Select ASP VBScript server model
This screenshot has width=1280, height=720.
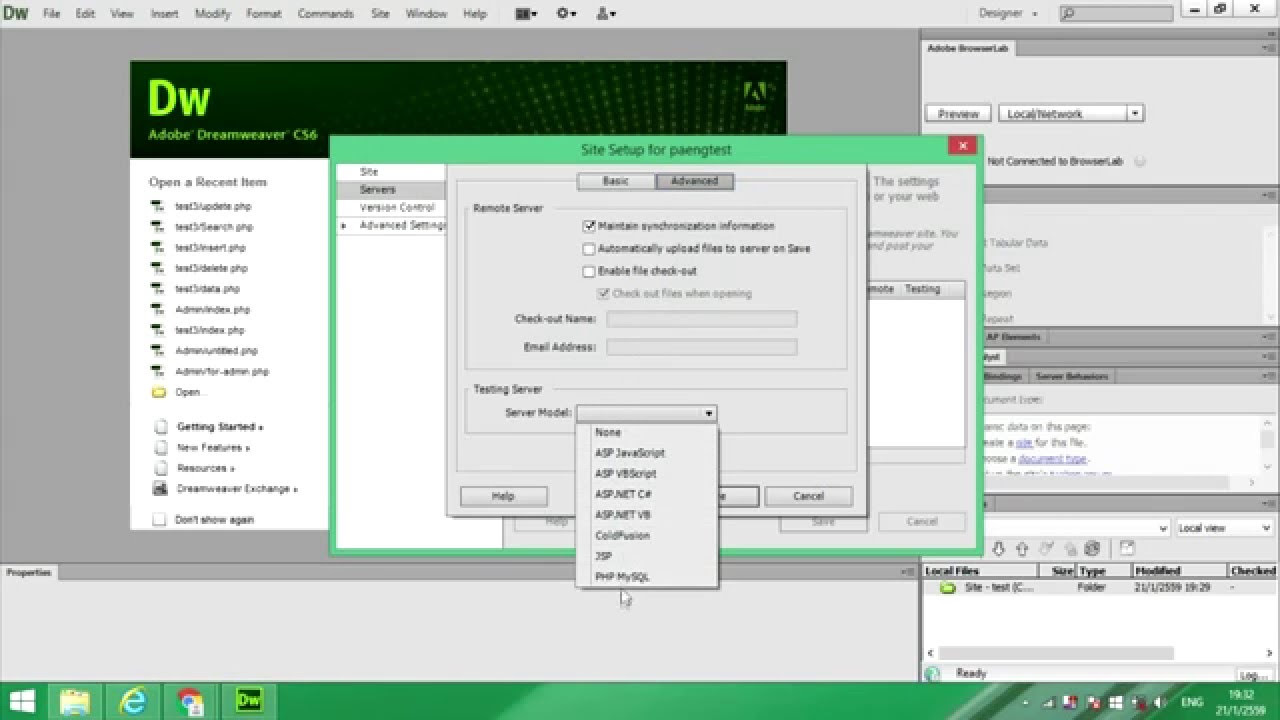(626, 474)
